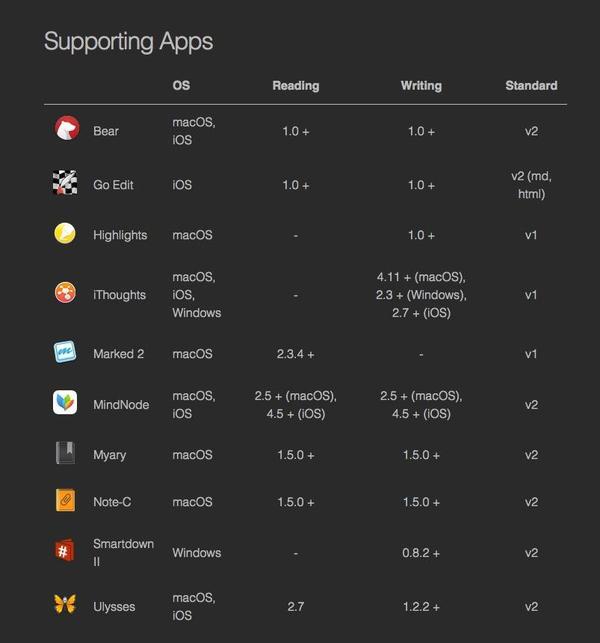Viewport: 600px width, 643px height.
Task: Click the Writing column header
Action: point(421,86)
